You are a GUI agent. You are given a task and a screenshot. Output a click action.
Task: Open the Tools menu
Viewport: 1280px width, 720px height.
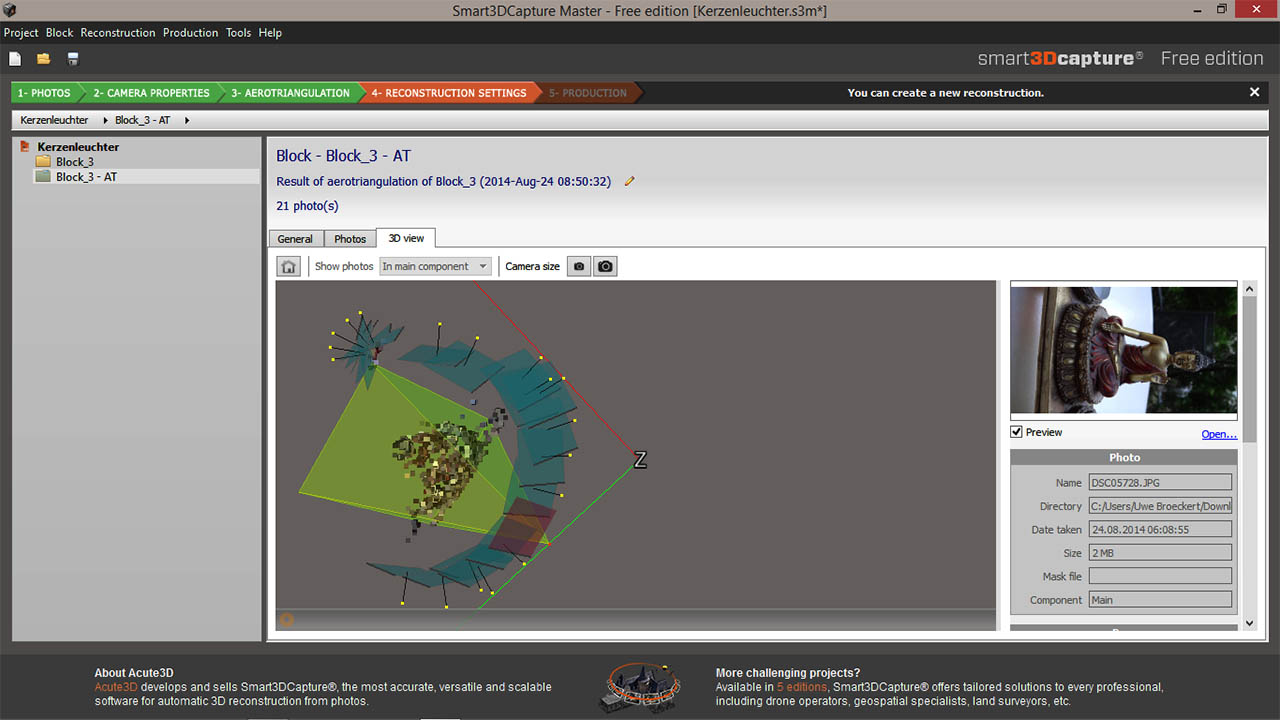238,32
